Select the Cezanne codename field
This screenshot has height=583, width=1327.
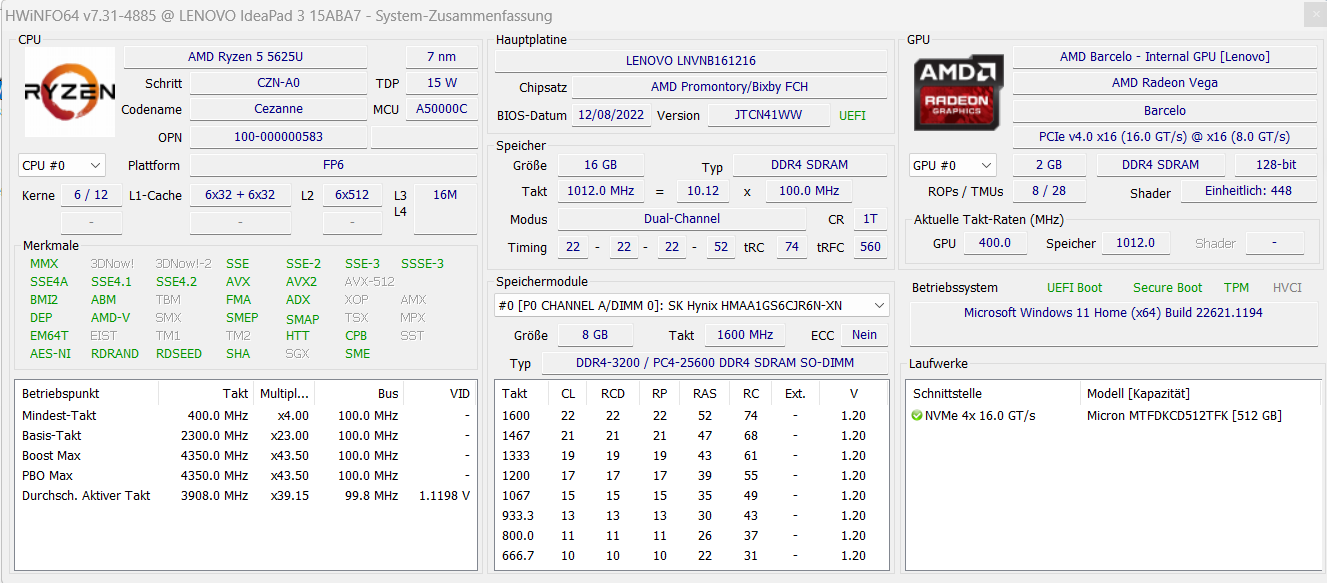tap(279, 109)
